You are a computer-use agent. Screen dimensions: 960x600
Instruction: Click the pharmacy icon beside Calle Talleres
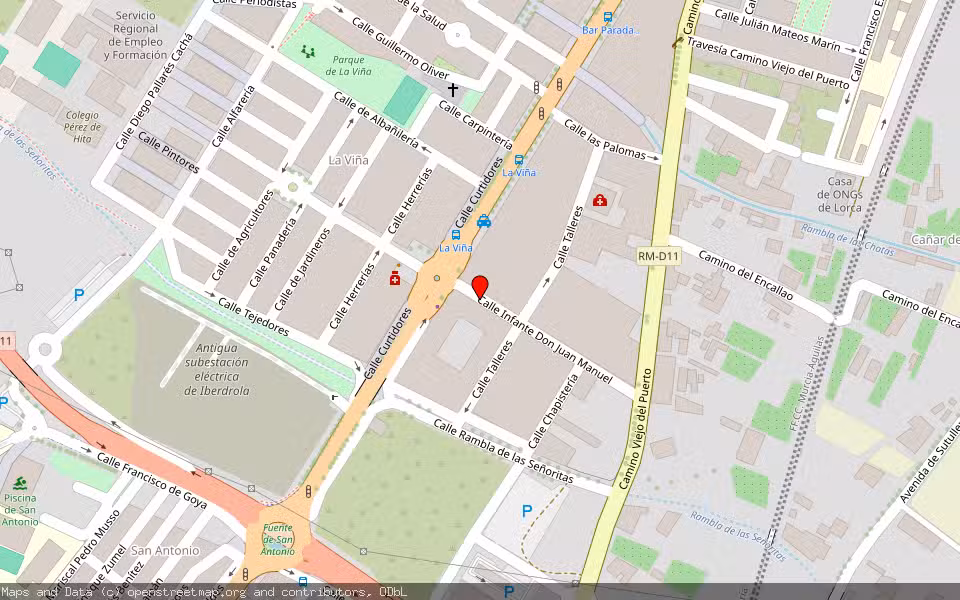[600, 201]
